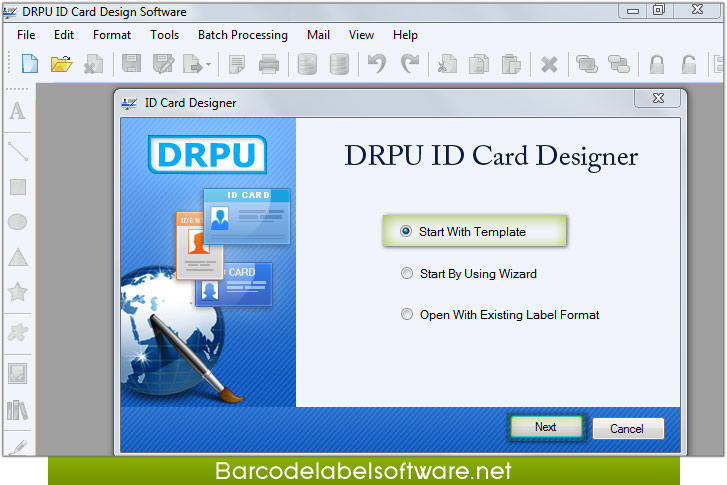Select the Triangle shape tool
Viewport: 727px width, 485px height.
(x=18, y=257)
